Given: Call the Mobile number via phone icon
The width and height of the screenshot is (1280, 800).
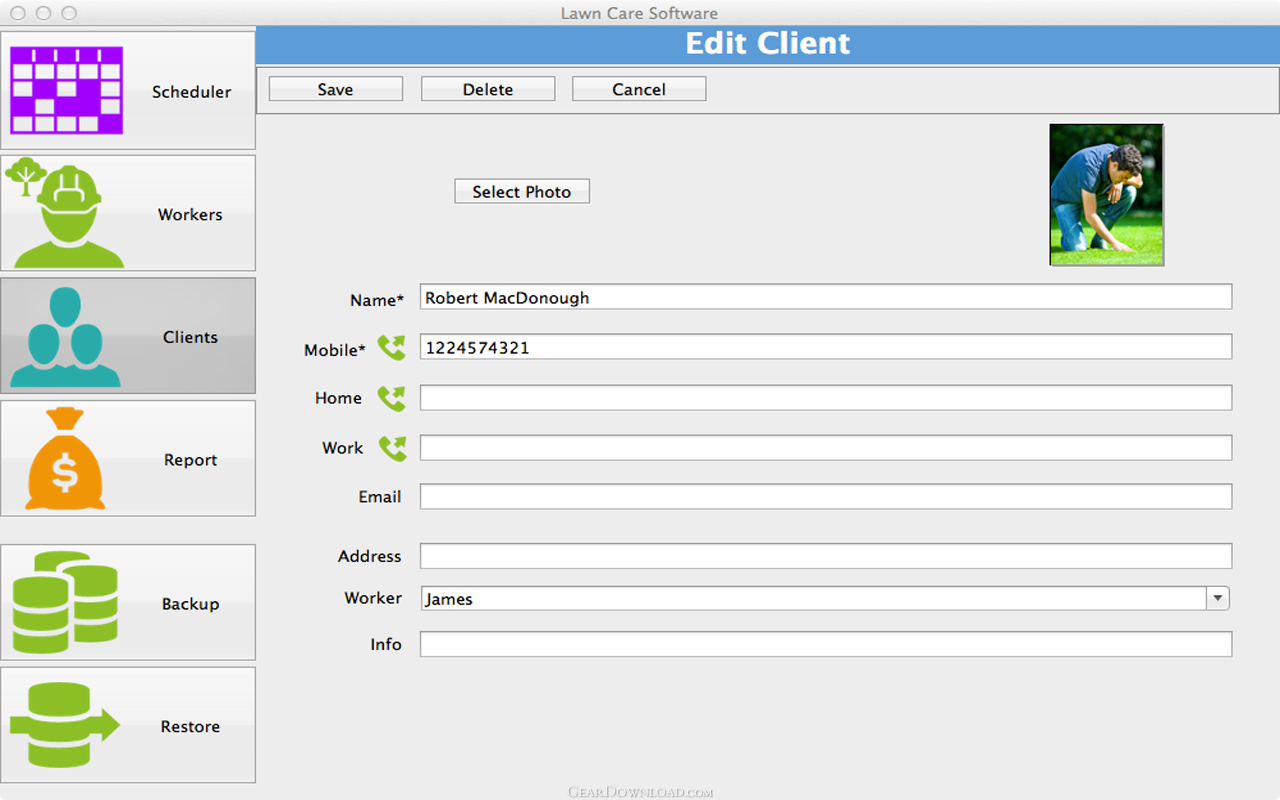Looking at the screenshot, I should pyautogui.click(x=392, y=348).
